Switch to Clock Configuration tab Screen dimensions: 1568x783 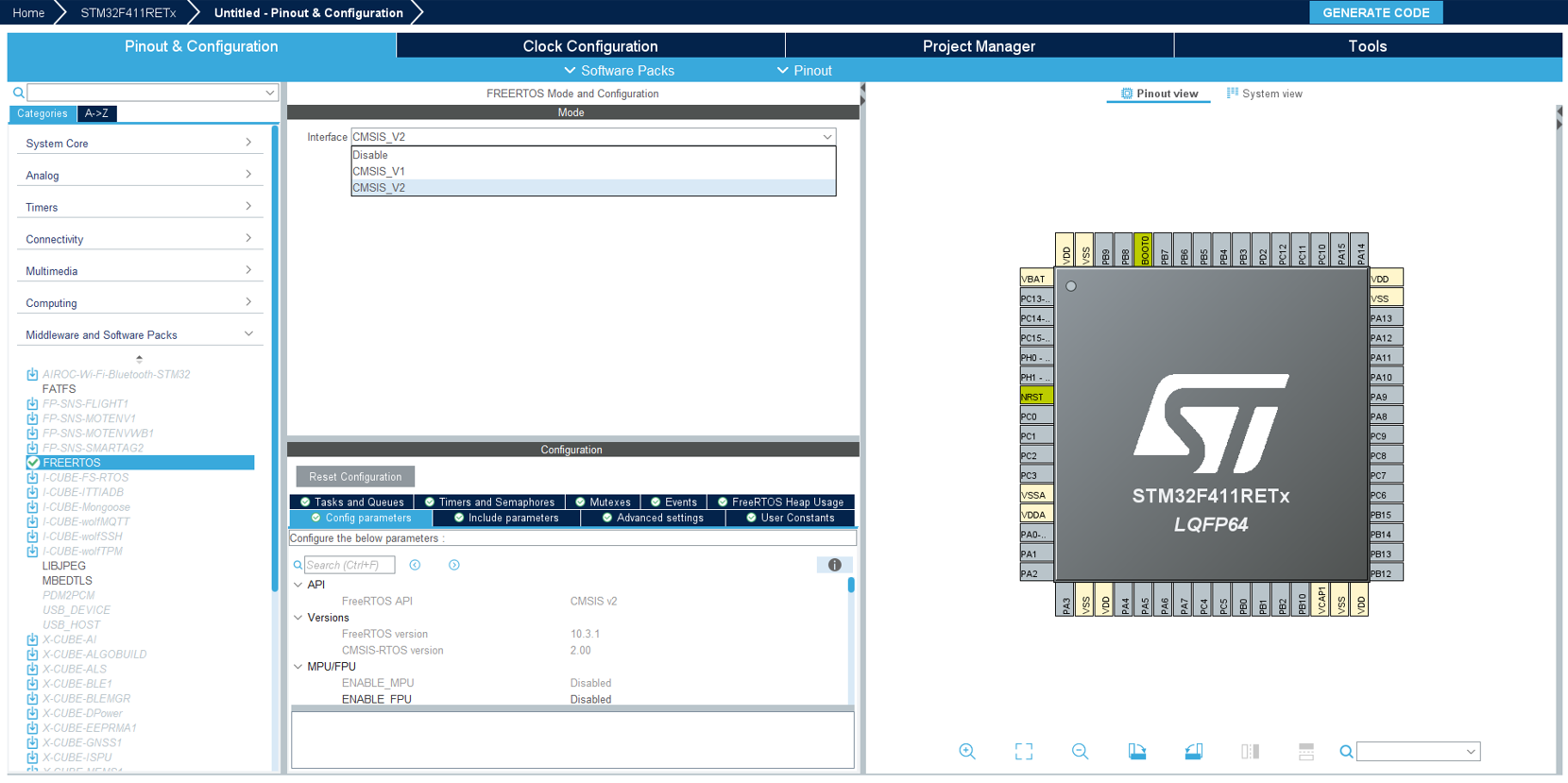click(590, 46)
